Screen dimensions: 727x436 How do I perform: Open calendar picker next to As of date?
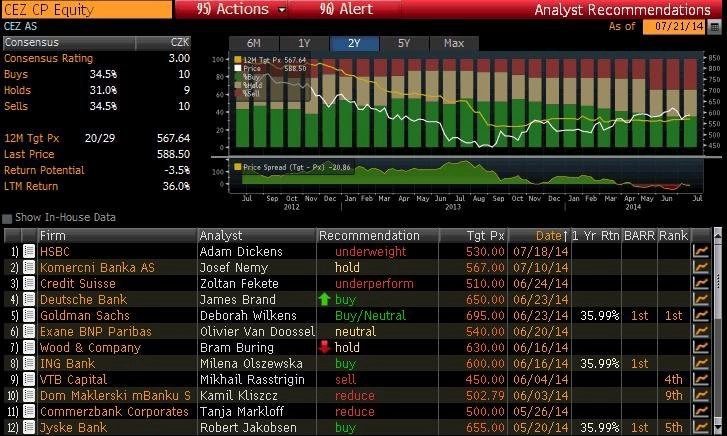click(715, 26)
